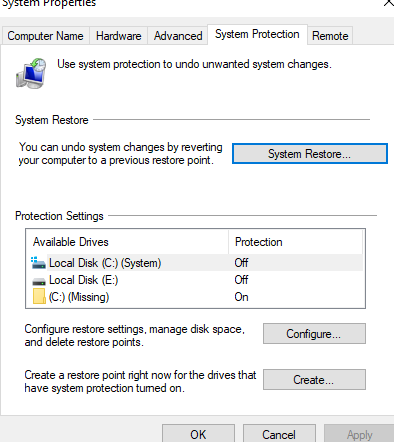Select the System Protection tab
Screen dimensions: 394x442
click(257, 34)
